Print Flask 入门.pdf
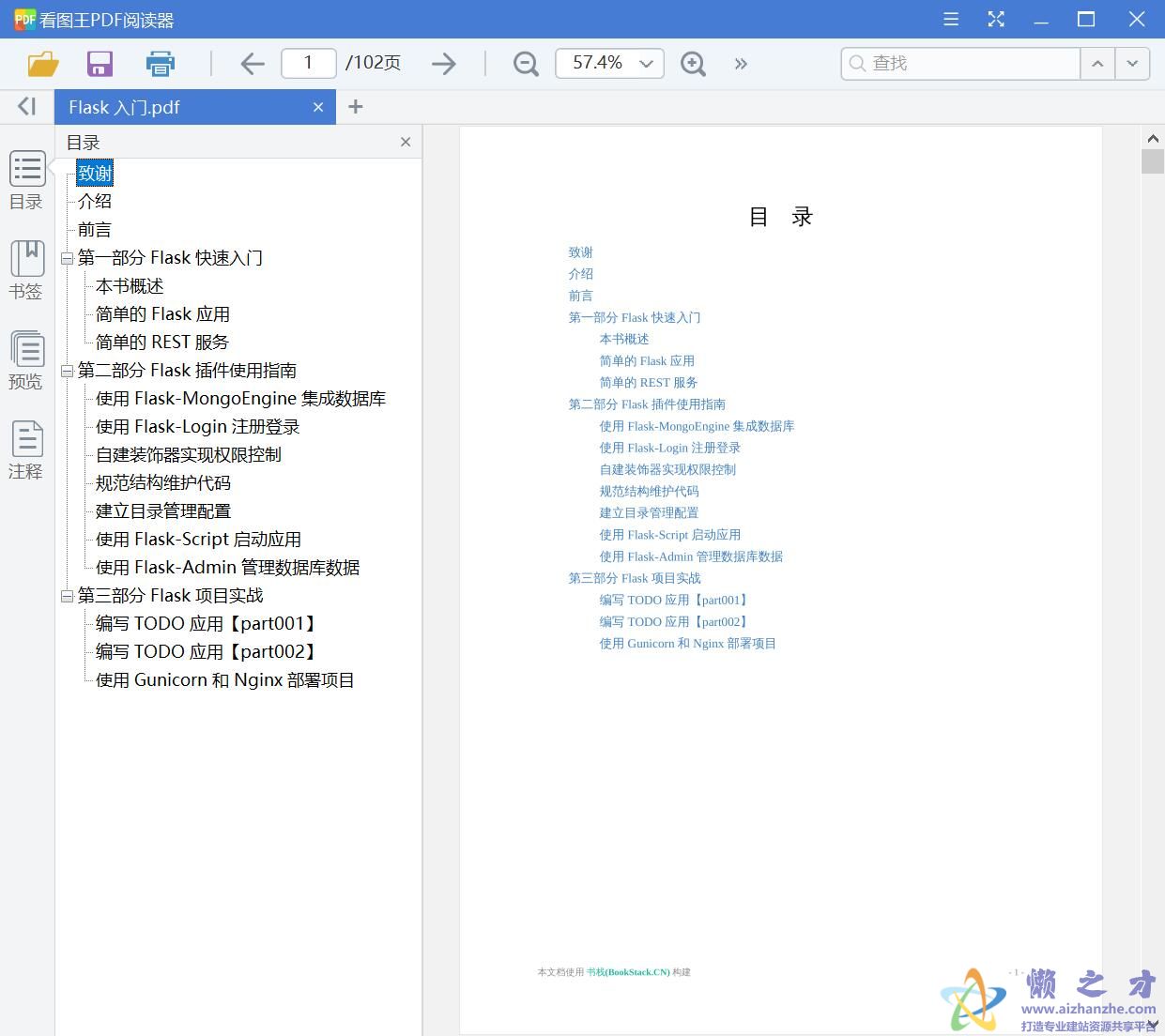Screen dimensions: 1165x1036 coord(160,63)
